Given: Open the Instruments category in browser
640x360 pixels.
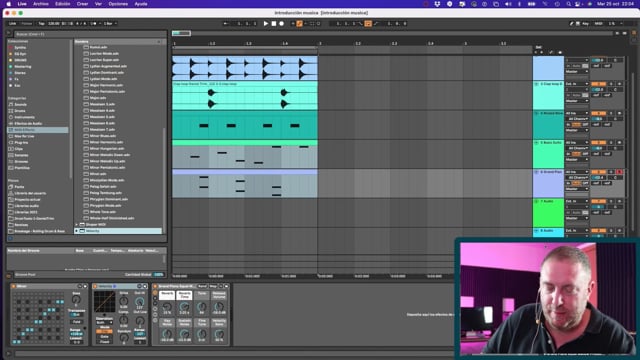Looking at the screenshot, I should (24, 117).
